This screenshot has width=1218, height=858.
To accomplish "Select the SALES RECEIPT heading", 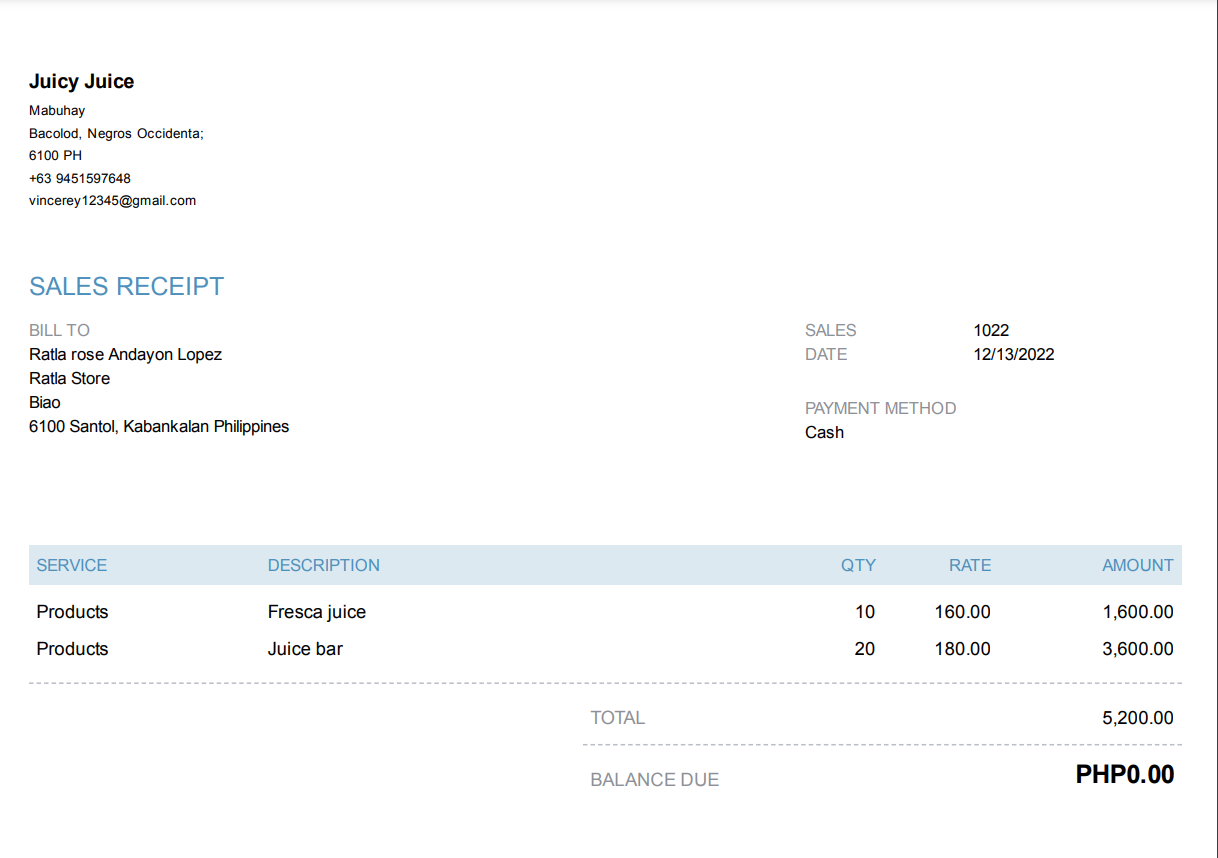I will coord(126,287).
